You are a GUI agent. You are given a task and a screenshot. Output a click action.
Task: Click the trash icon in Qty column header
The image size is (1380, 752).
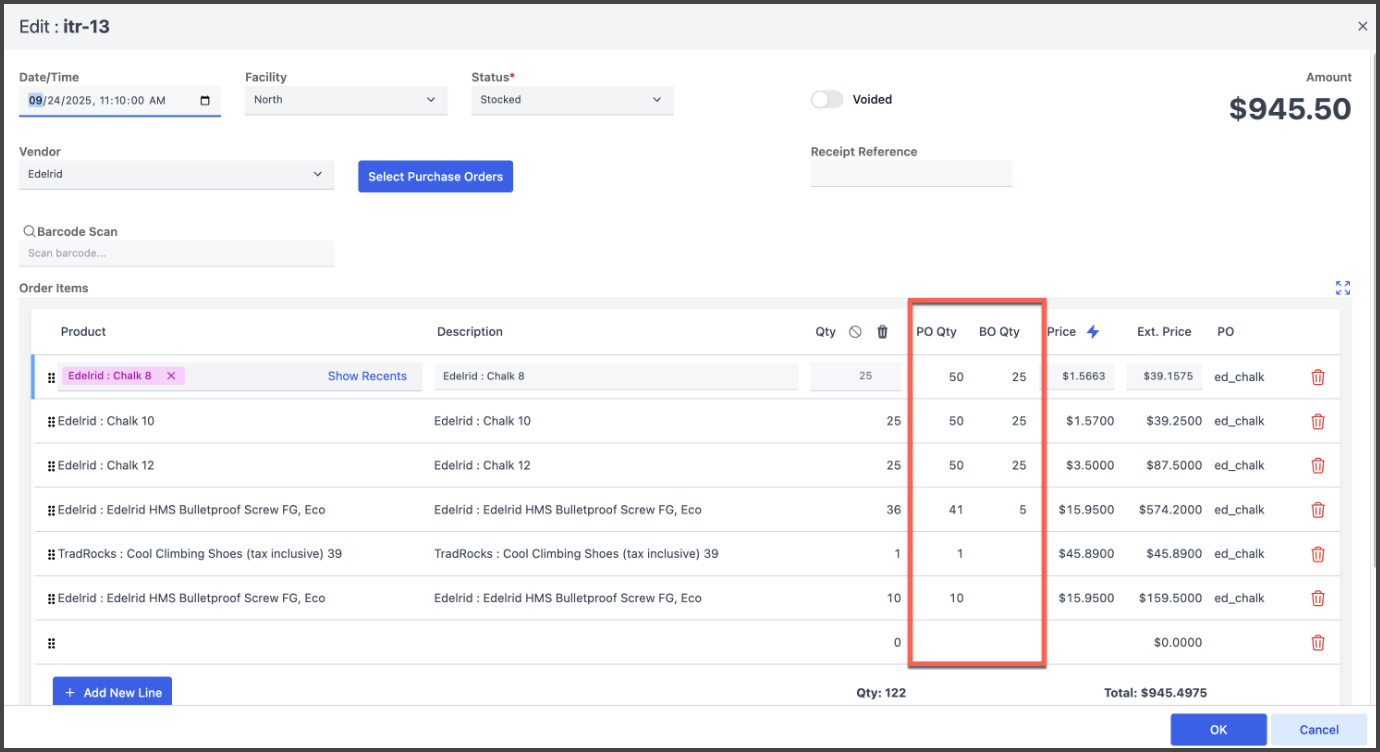pos(882,332)
